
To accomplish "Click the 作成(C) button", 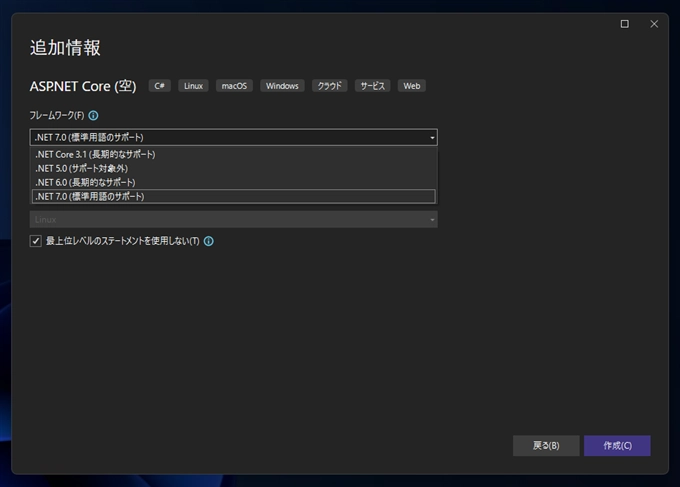I will coord(617,446).
